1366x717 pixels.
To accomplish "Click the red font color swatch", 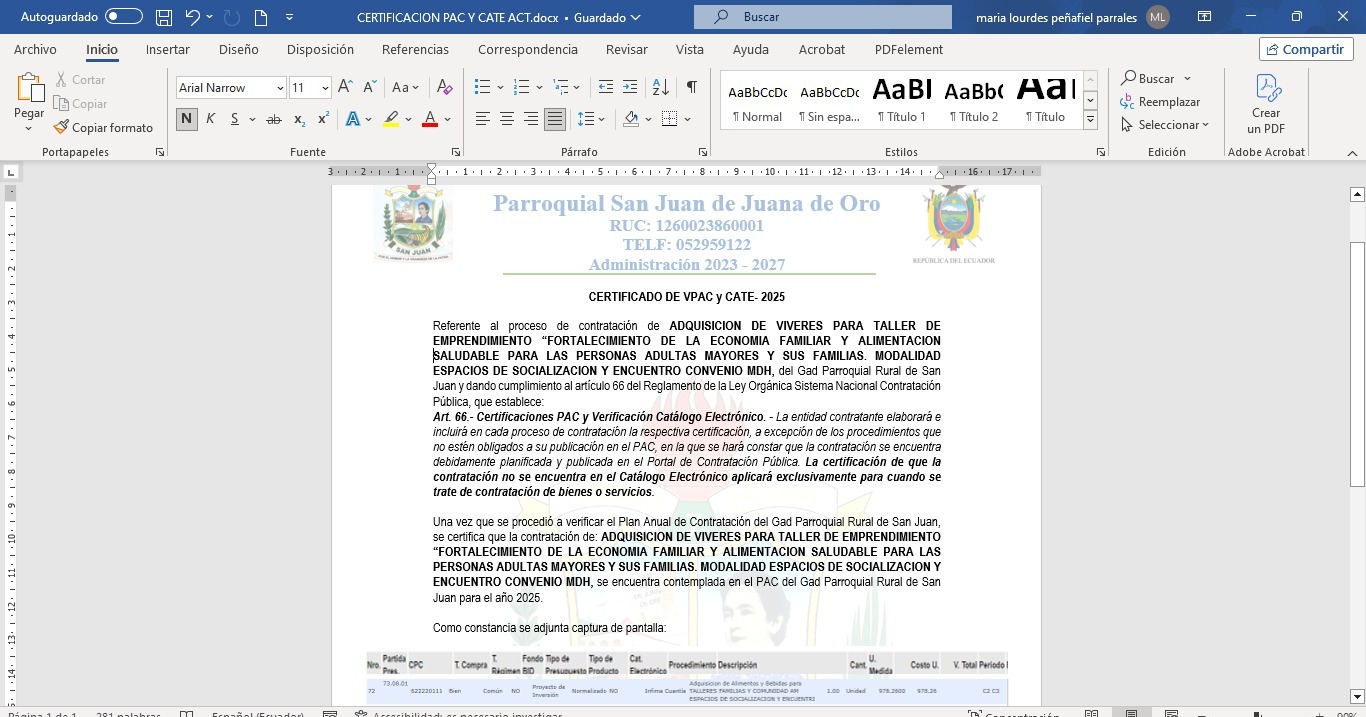I will tap(430, 119).
